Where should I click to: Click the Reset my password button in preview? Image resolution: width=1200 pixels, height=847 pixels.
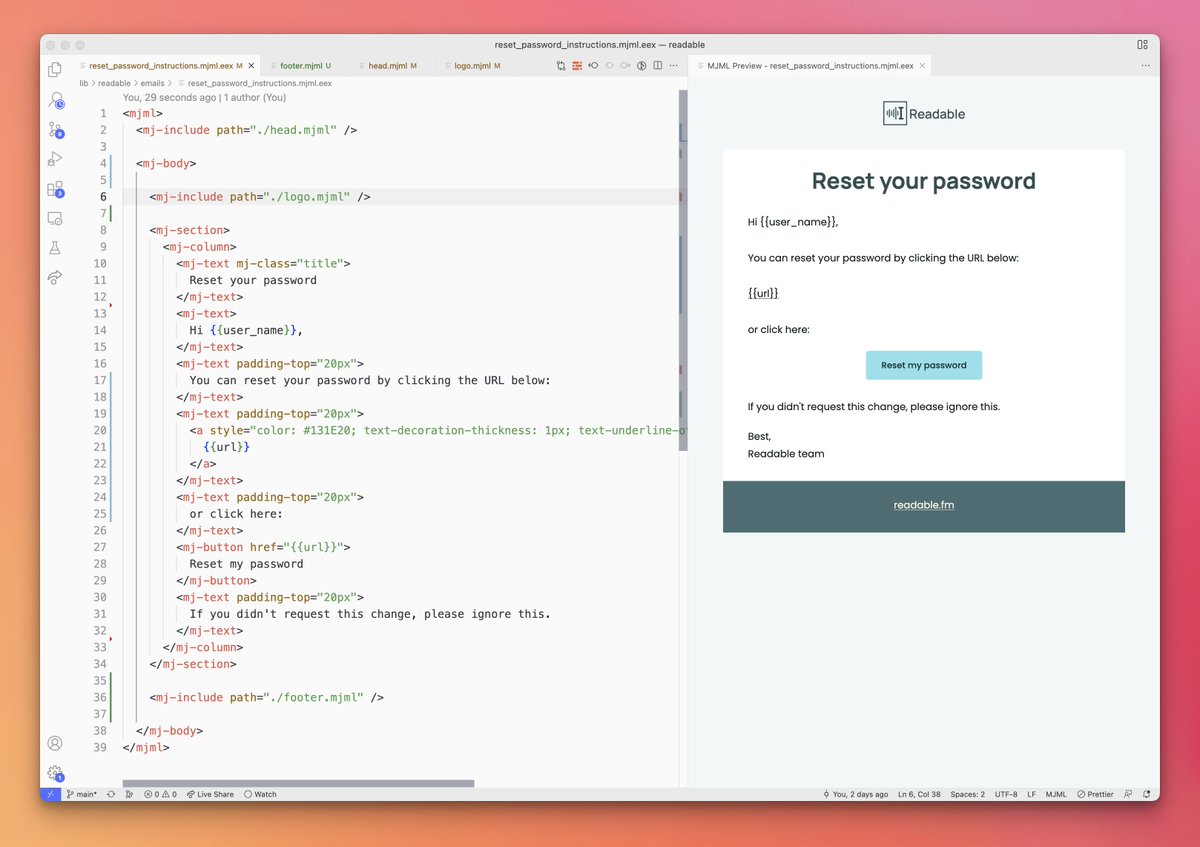click(923, 365)
